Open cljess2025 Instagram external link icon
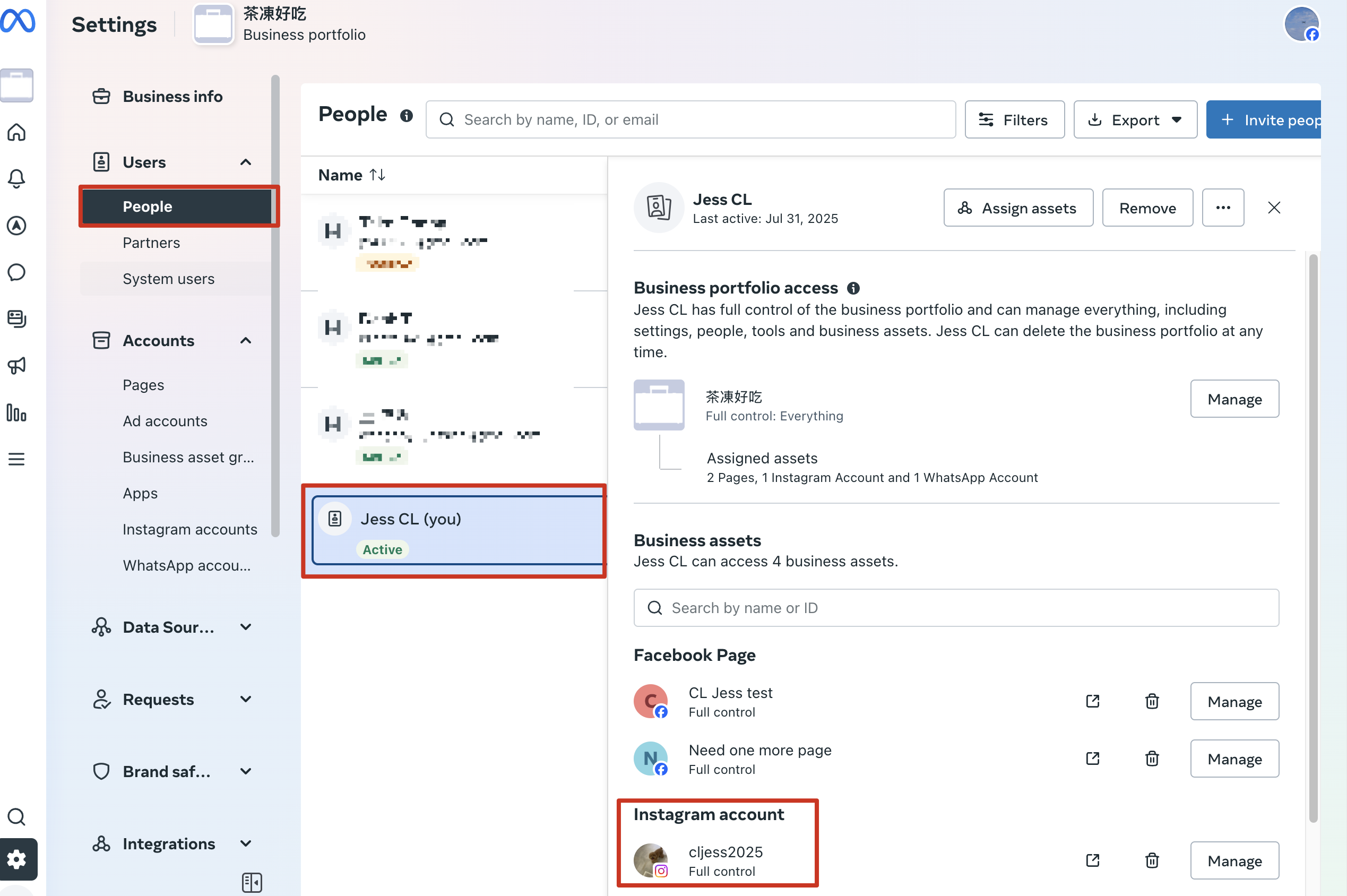Screen dimensions: 1347x896 [x=1092, y=860]
